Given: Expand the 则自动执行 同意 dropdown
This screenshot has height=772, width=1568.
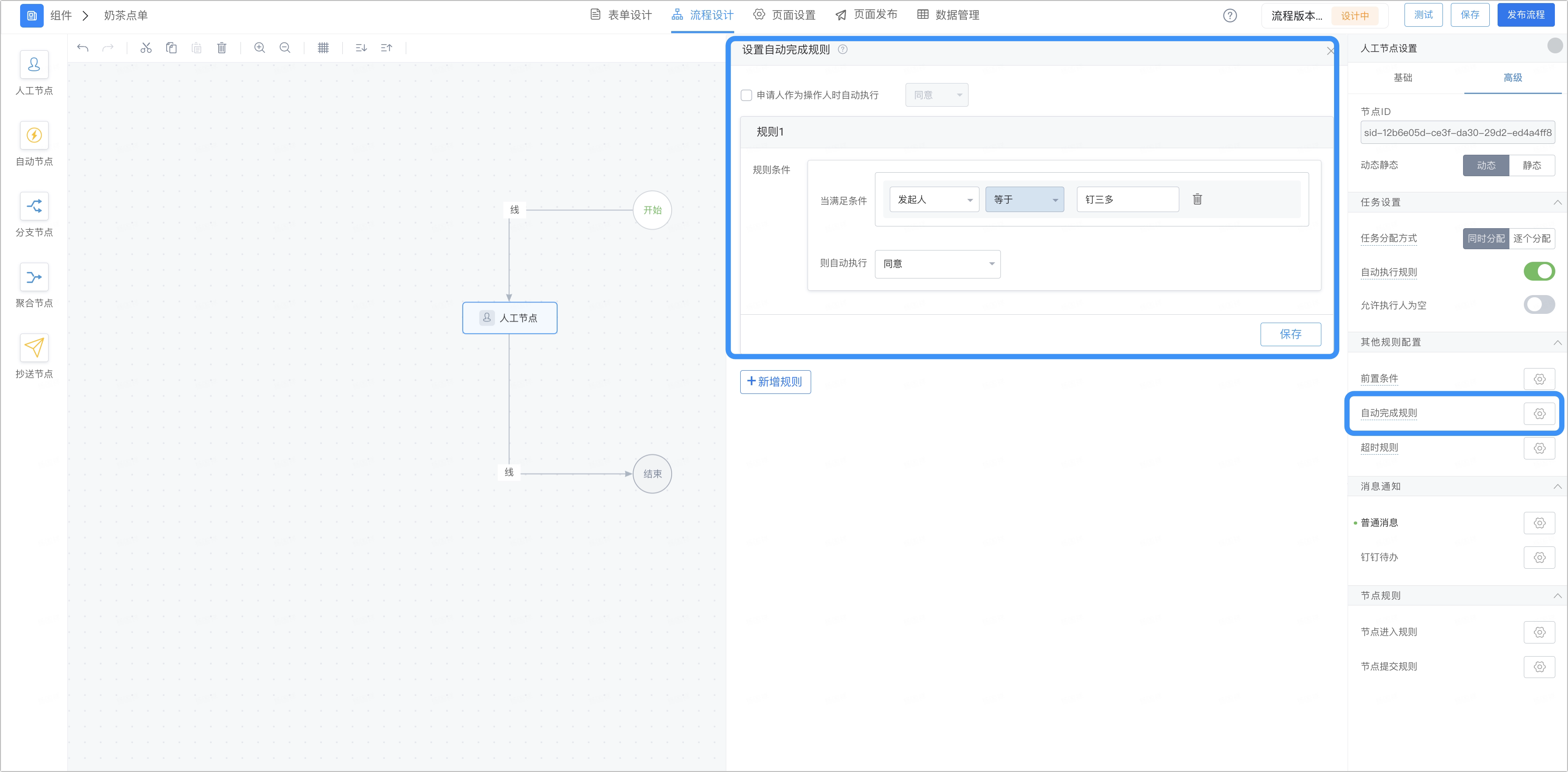Looking at the screenshot, I should 937,264.
